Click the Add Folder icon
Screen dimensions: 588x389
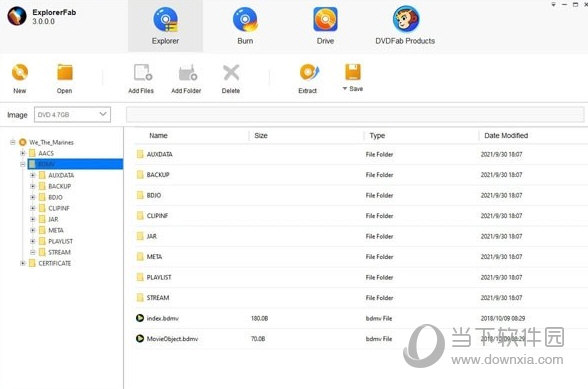(x=188, y=73)
